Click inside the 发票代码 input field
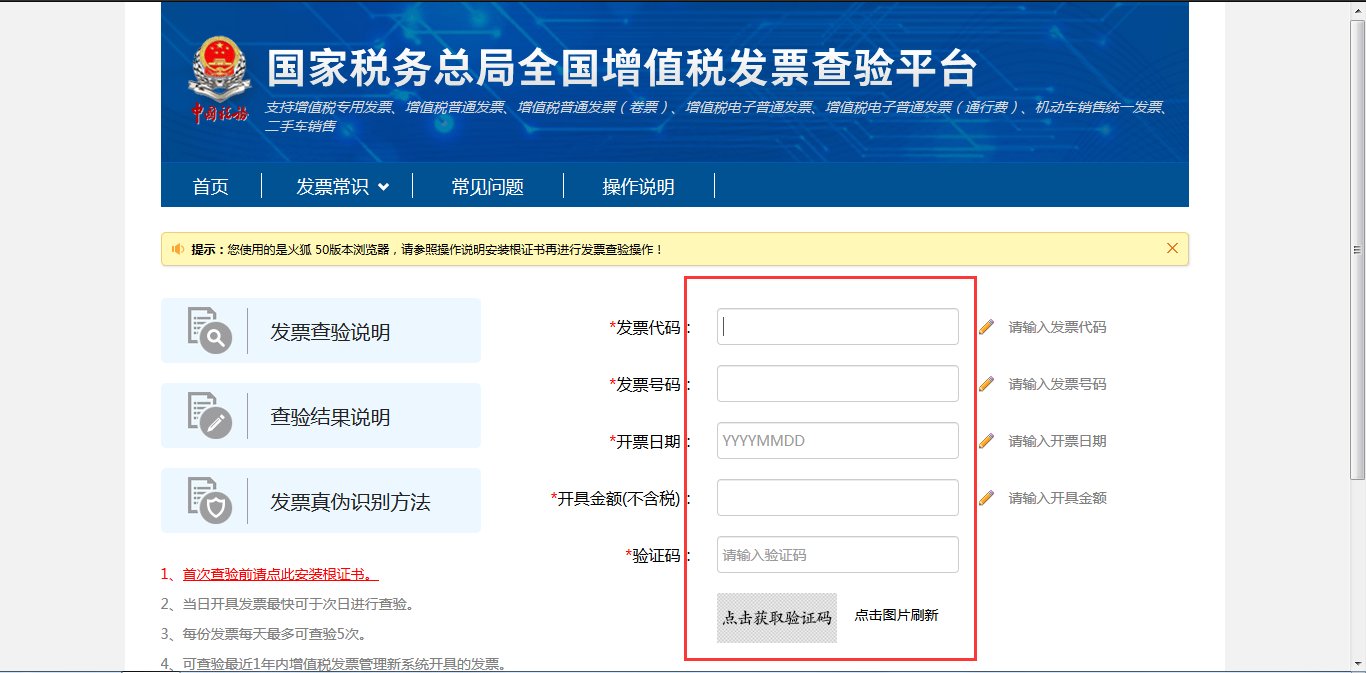Image resolution: width=1366 pixels, height=673 pixels. pyautogui.click(x=837, y=326)
